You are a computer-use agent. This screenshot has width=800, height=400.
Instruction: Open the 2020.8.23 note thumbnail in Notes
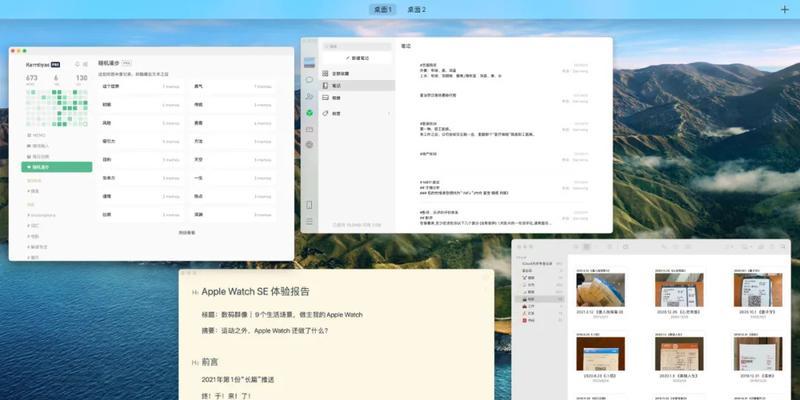point(600,354)
